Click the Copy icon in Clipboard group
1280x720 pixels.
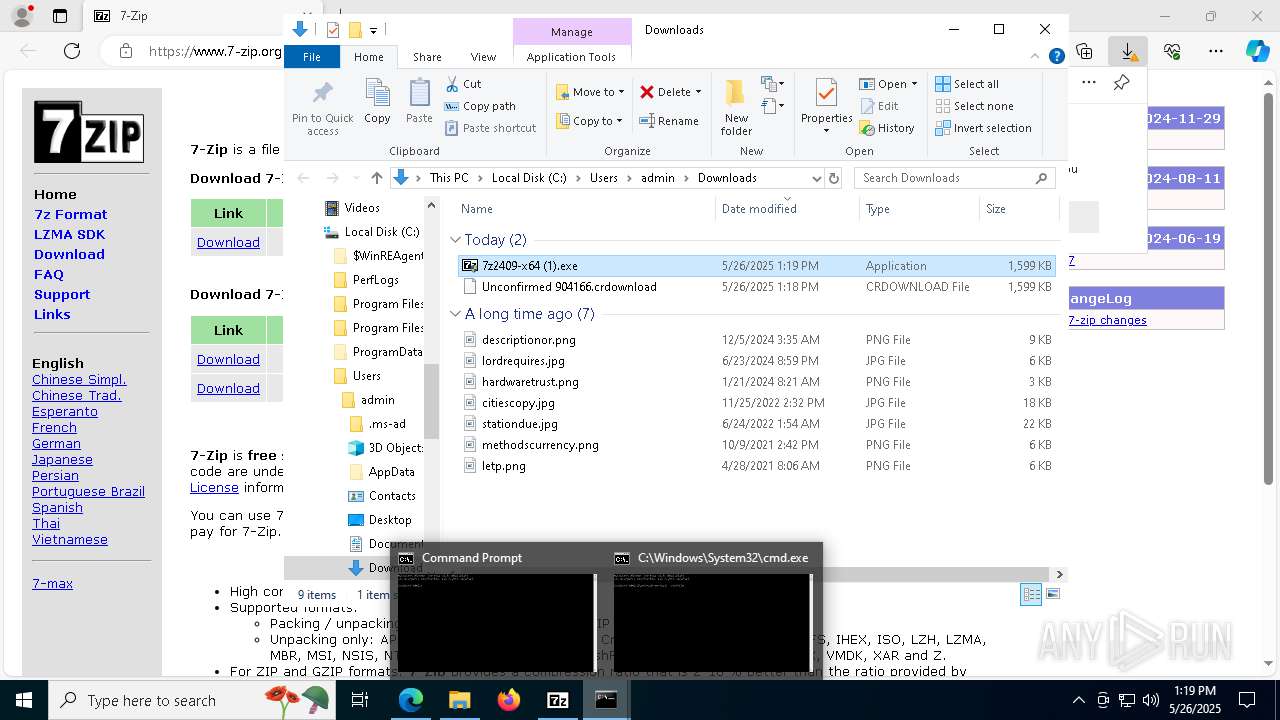(x=377, y=102)
